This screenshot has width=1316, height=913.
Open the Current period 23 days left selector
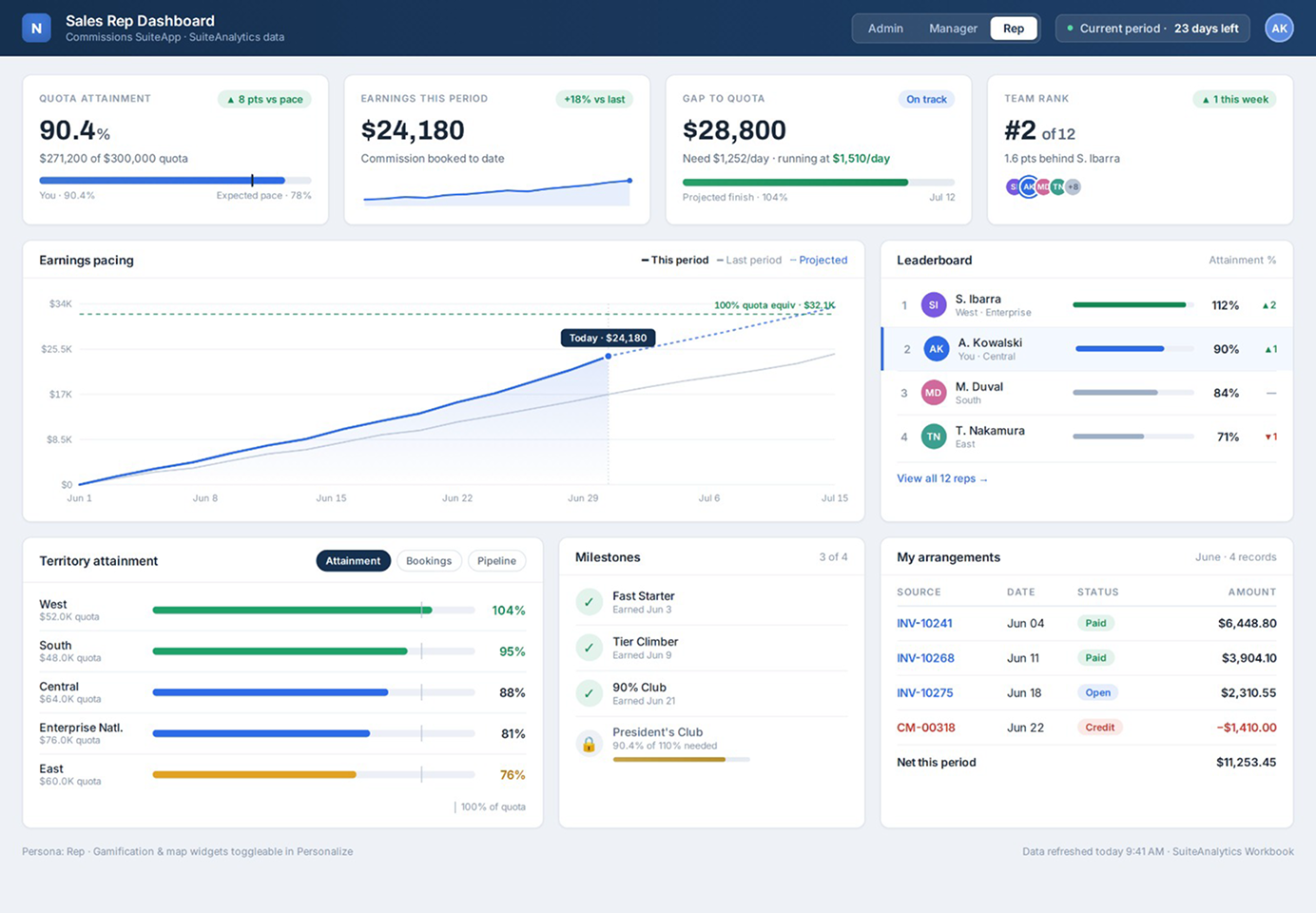click(x=1152, y=29)
